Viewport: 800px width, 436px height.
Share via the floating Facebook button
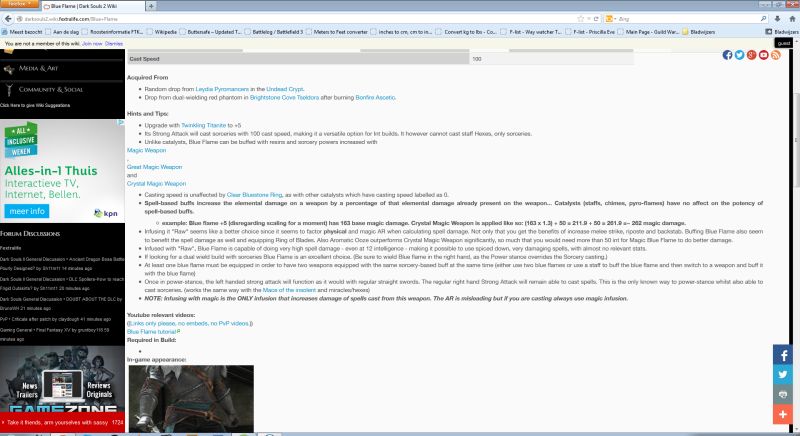783,355
